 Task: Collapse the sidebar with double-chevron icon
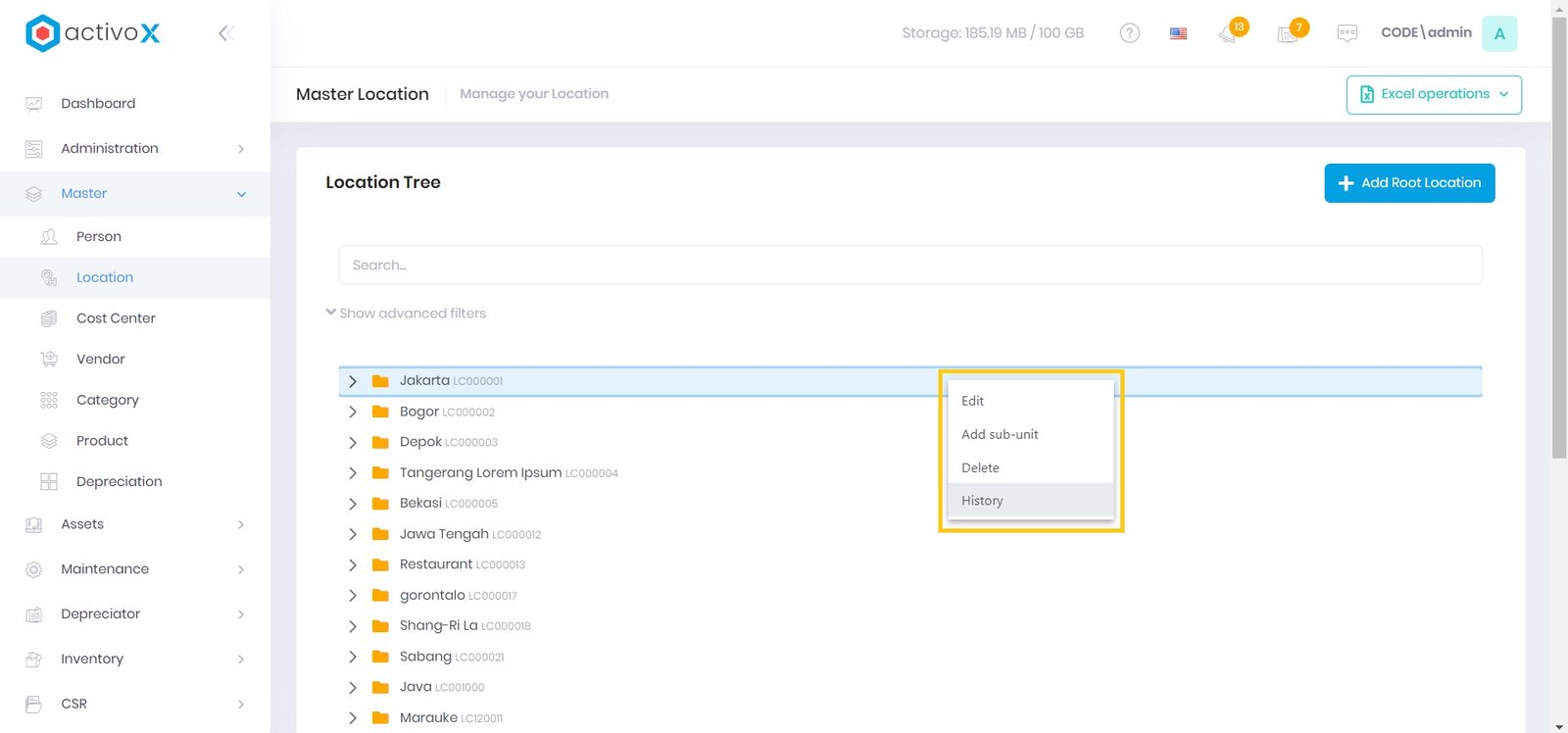pyautogui.click(x=225, y=33)
